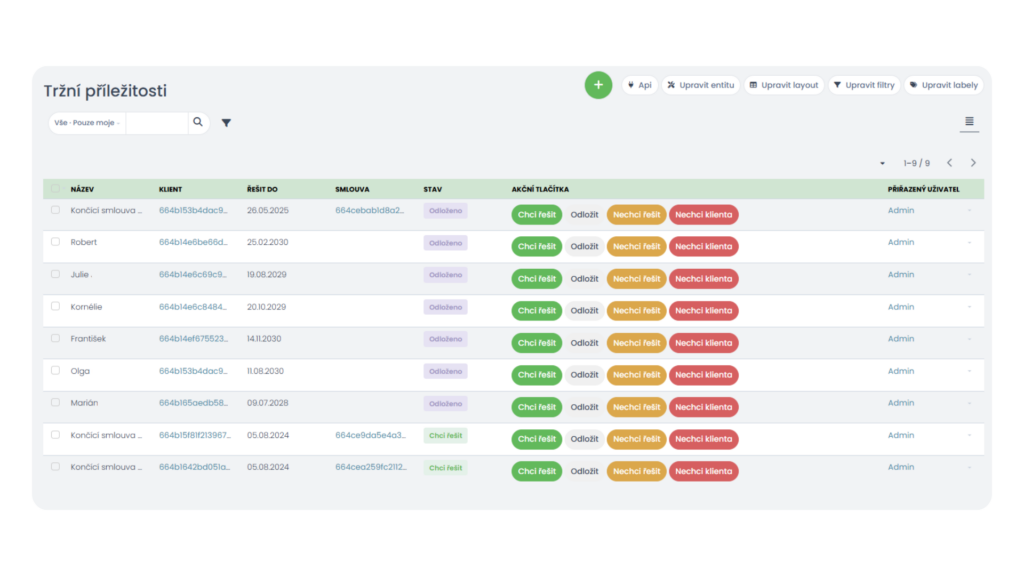The image size is (1024, 576).
Task: Expand the pagination size dropdown arrow
Action: [x=882, y=163]
